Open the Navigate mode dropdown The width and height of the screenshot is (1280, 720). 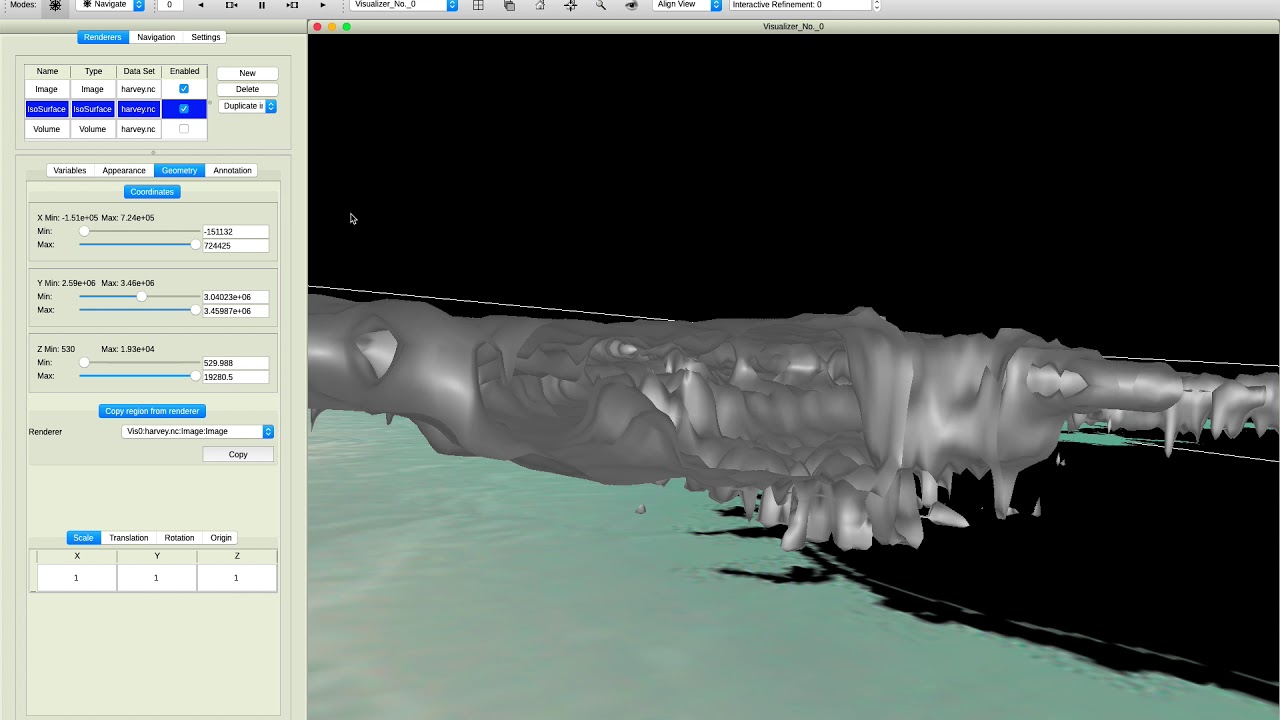tap(111, 5)
